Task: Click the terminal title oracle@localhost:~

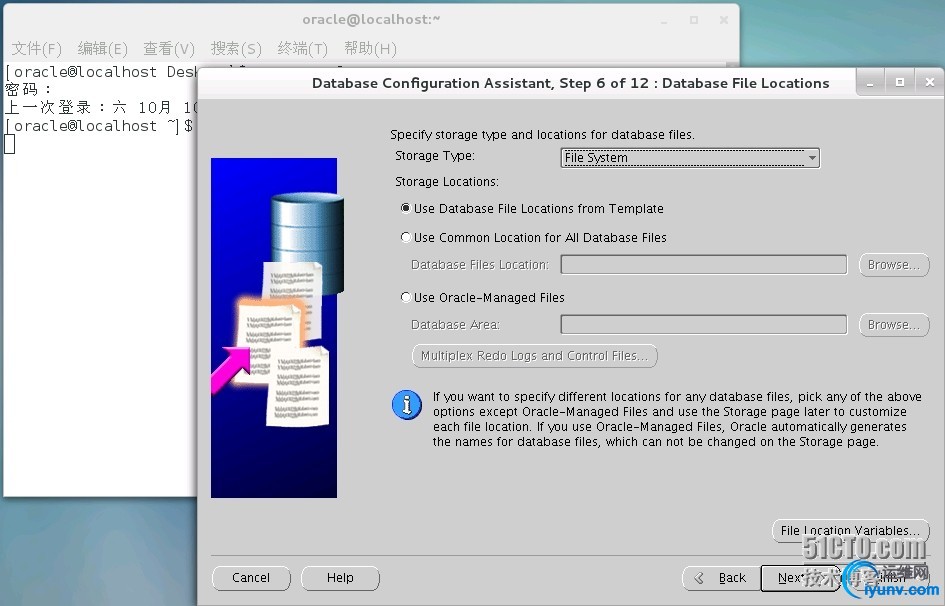Action: click(x=371, y=19)
